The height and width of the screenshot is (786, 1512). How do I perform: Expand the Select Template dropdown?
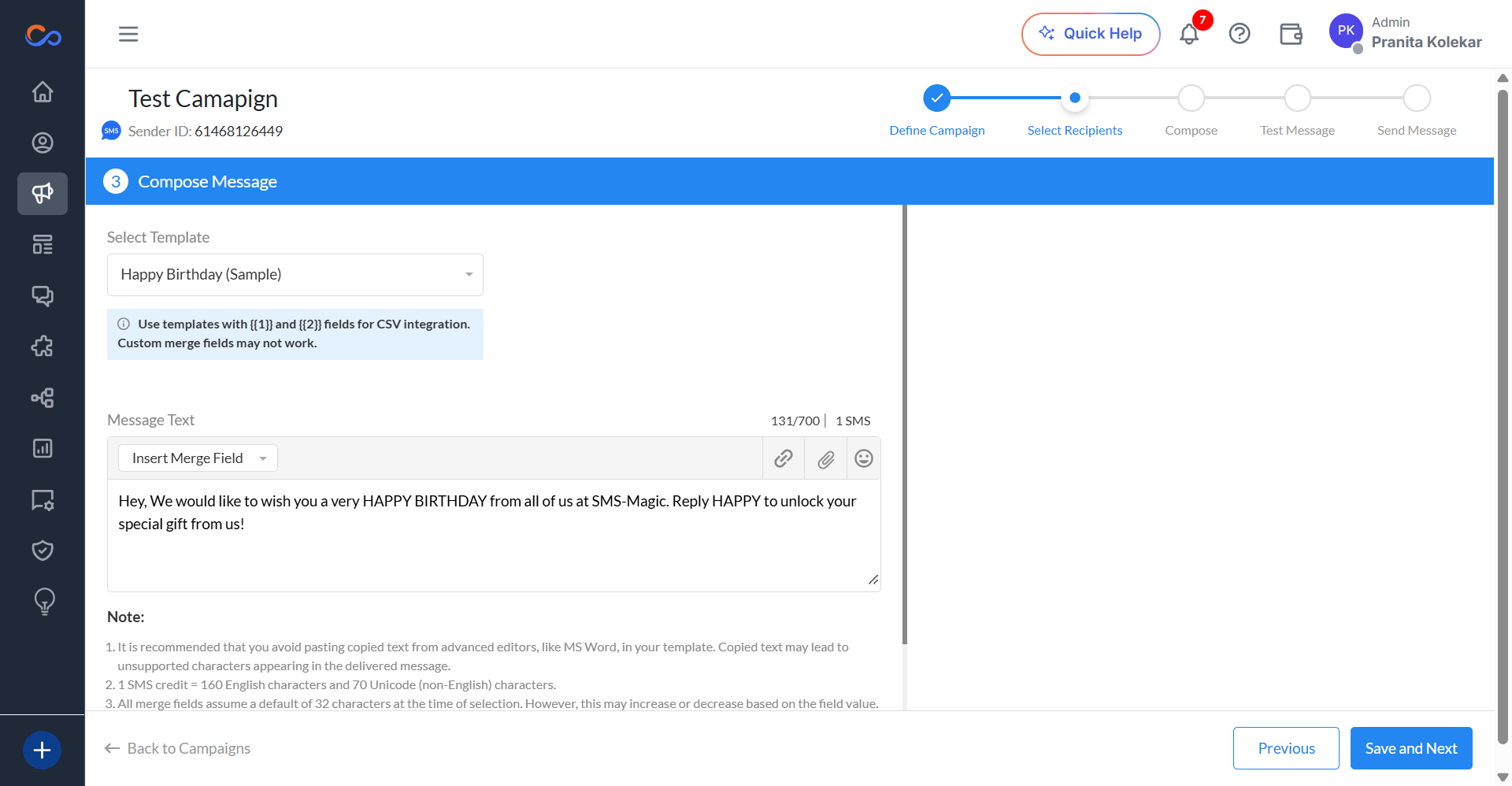(x=295, y=275)
